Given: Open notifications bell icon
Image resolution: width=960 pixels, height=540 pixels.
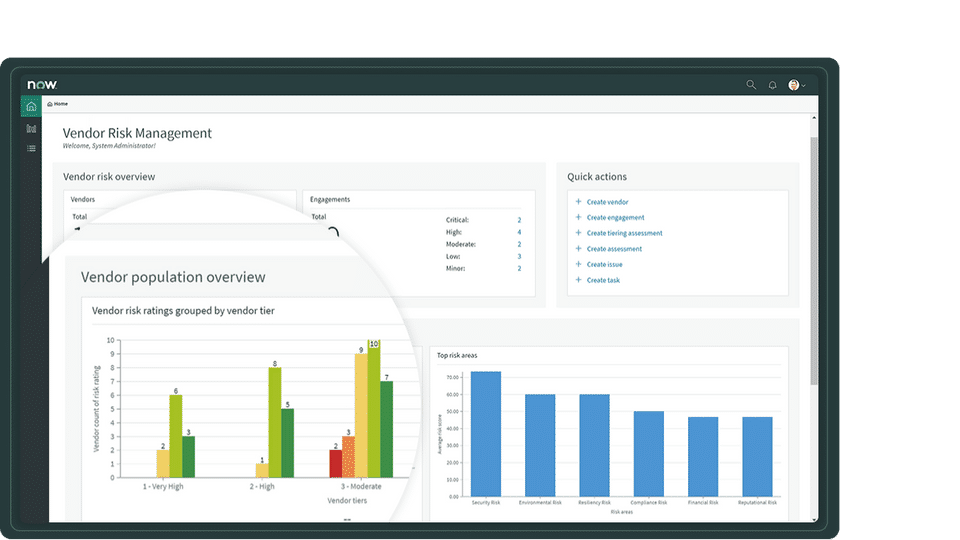Looking at the screenshot, I should point(772,85).
